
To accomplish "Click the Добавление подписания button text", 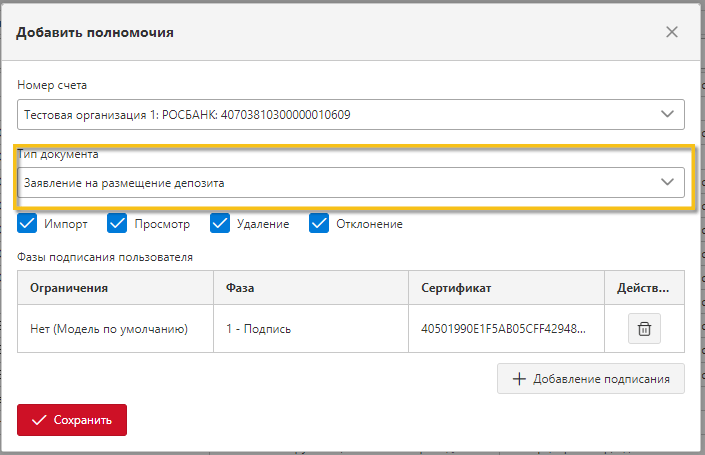I will coord(601,379).
